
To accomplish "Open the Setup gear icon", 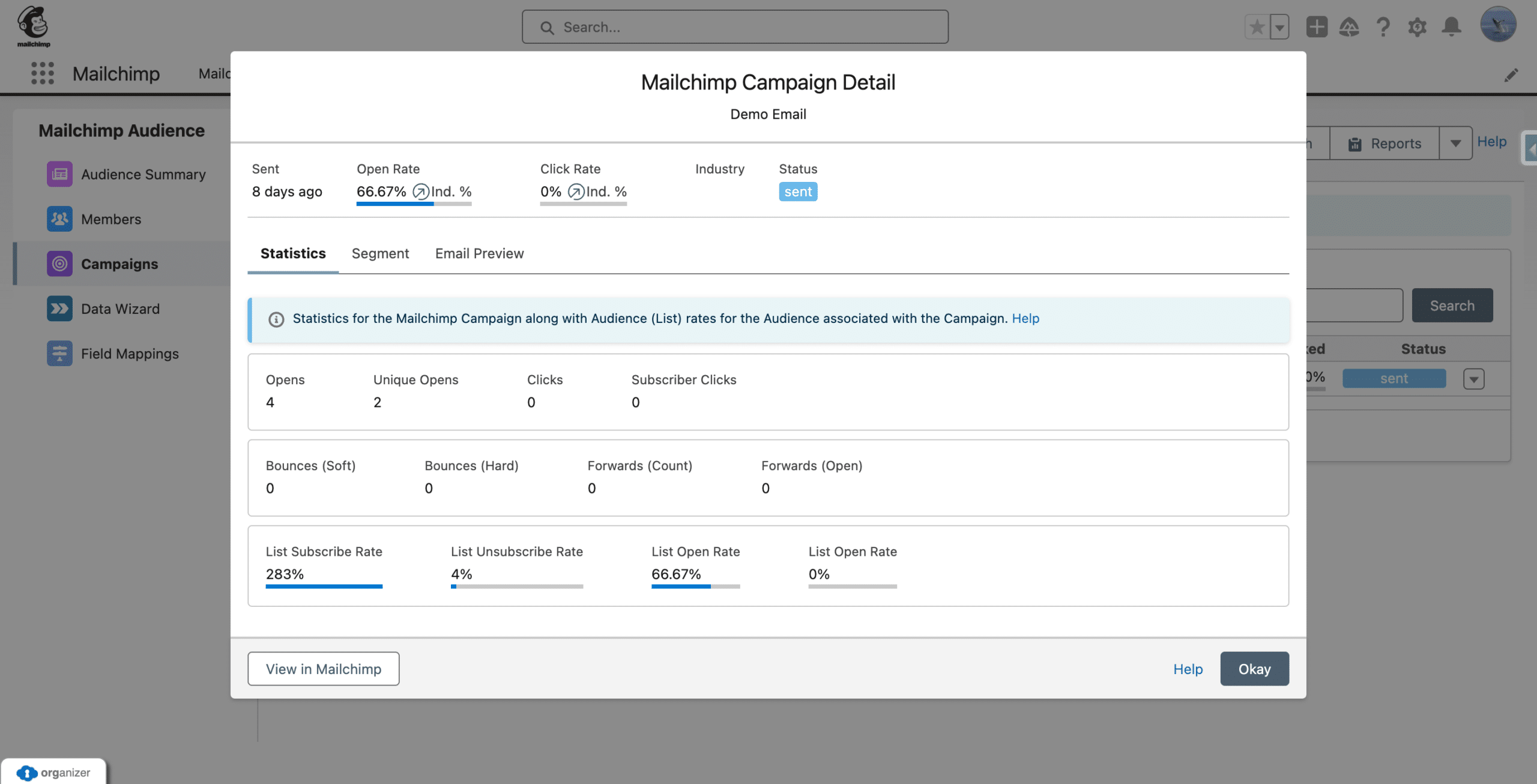I will [x=1417, y=27].
